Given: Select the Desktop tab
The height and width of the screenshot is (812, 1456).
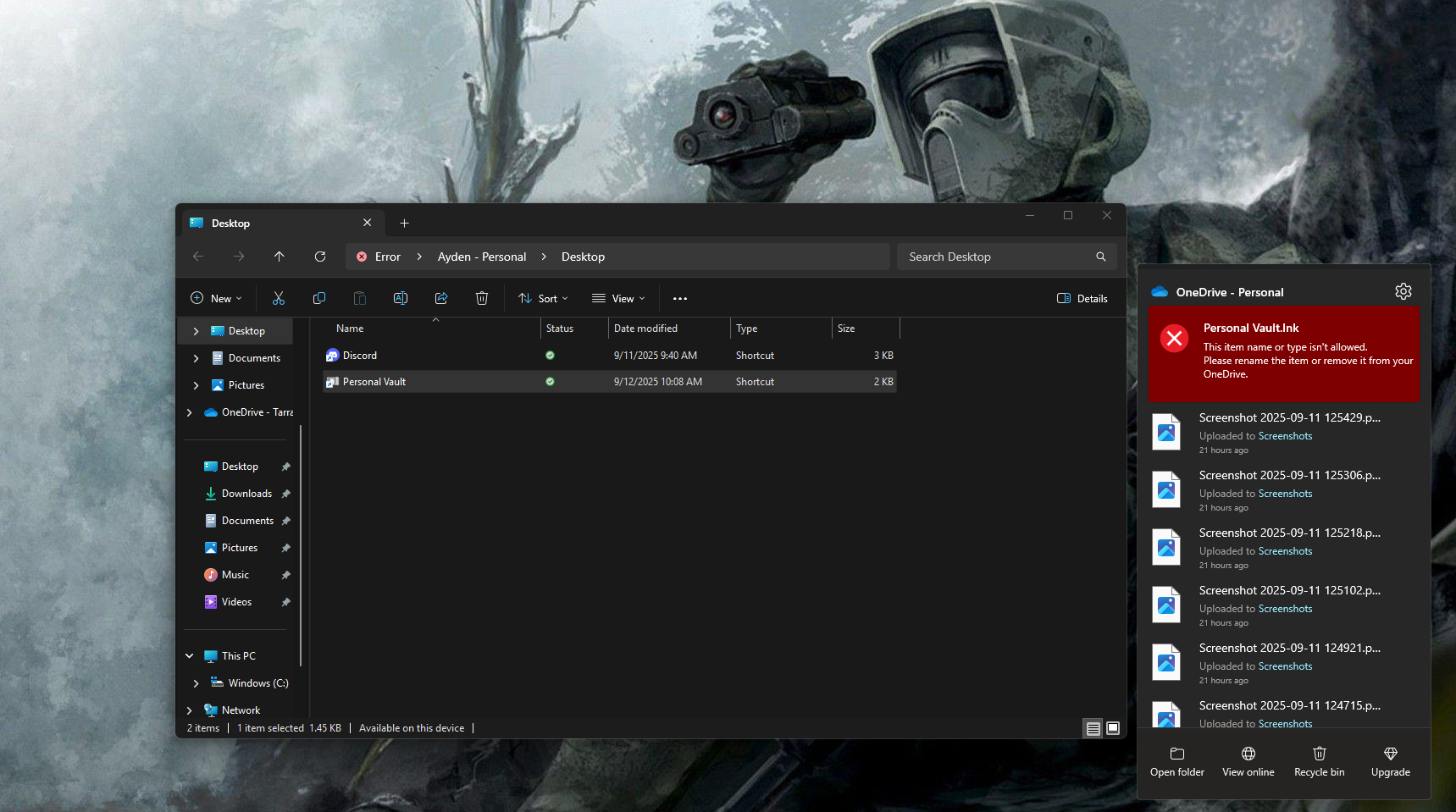Looking at the screenshot, I should 283,223.
